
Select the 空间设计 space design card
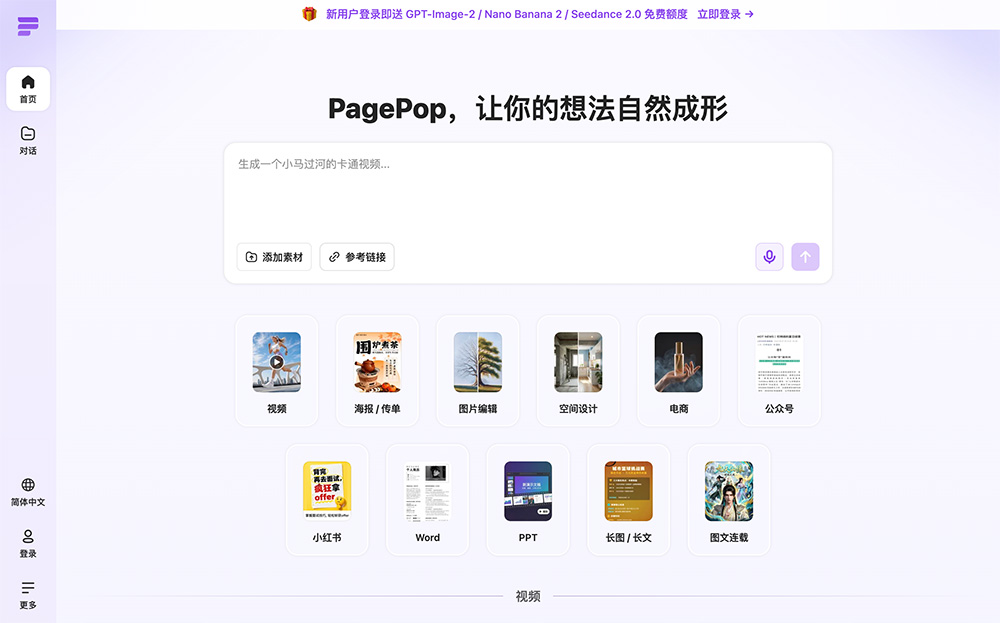(578, 370)
